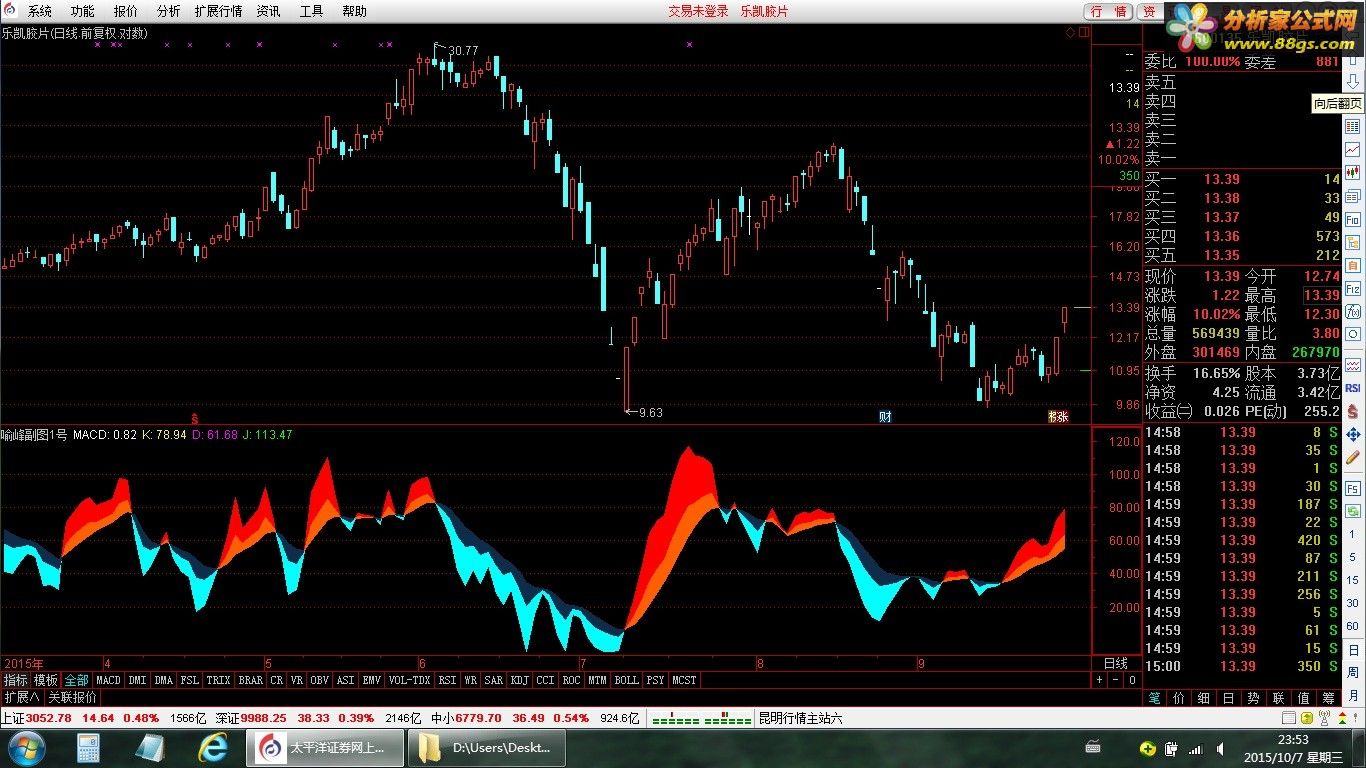Launch the calculator from the taskbar

pos(89,748)
